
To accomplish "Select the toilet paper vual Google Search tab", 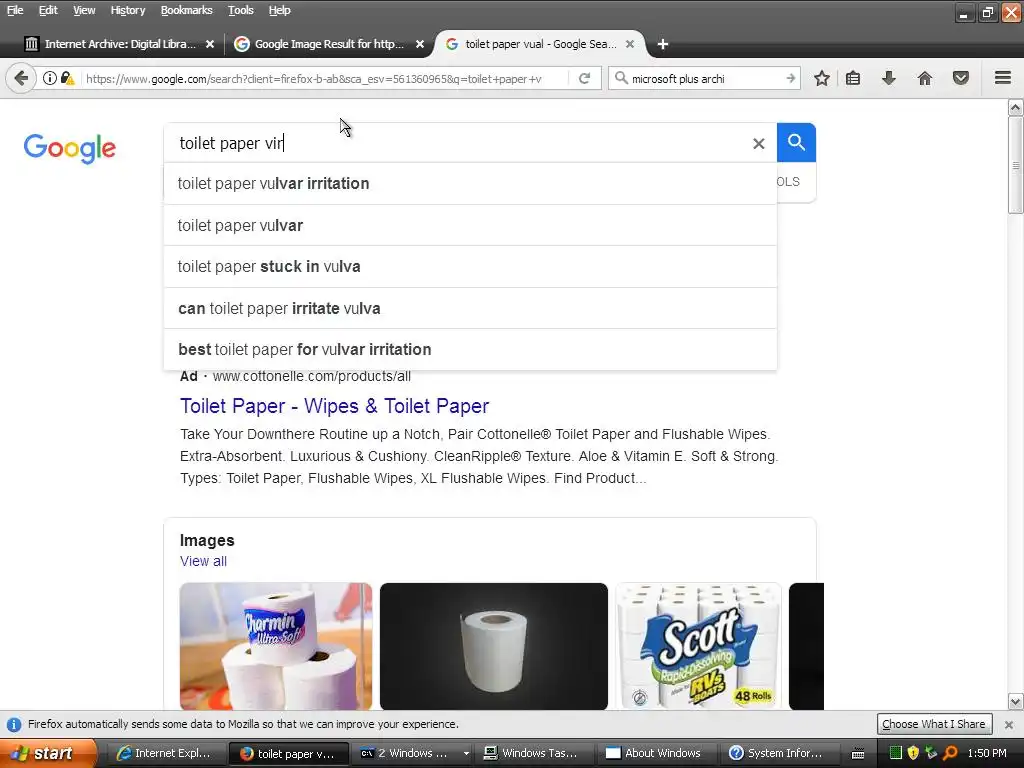I will [539, 44].
